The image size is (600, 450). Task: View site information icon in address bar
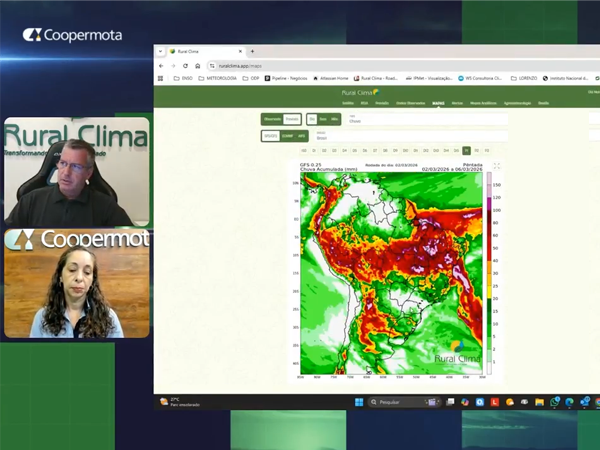212,66
